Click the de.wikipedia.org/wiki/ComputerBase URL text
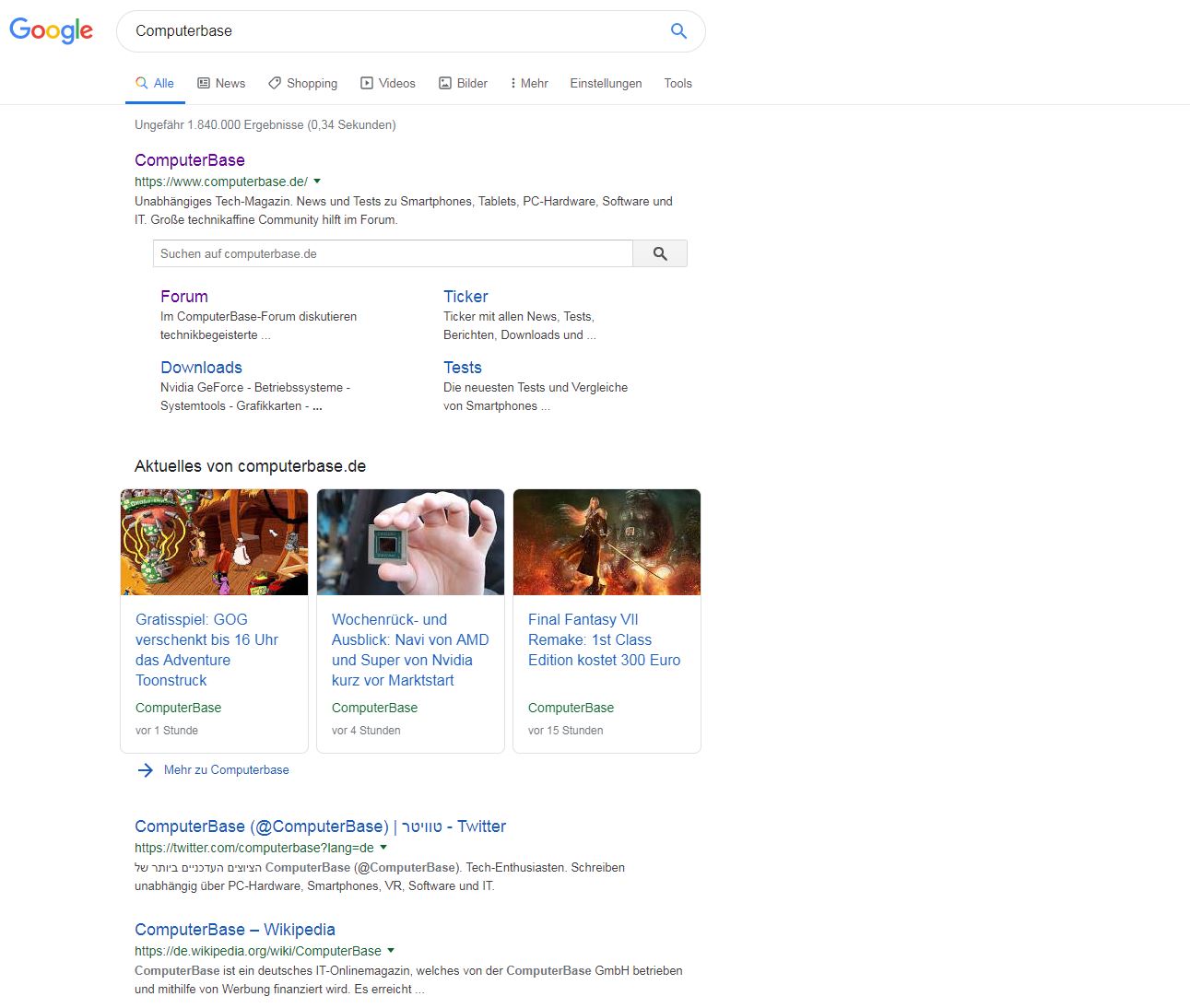Image resolution: width=1190 pixels, height=1008 pixels. 258,951
